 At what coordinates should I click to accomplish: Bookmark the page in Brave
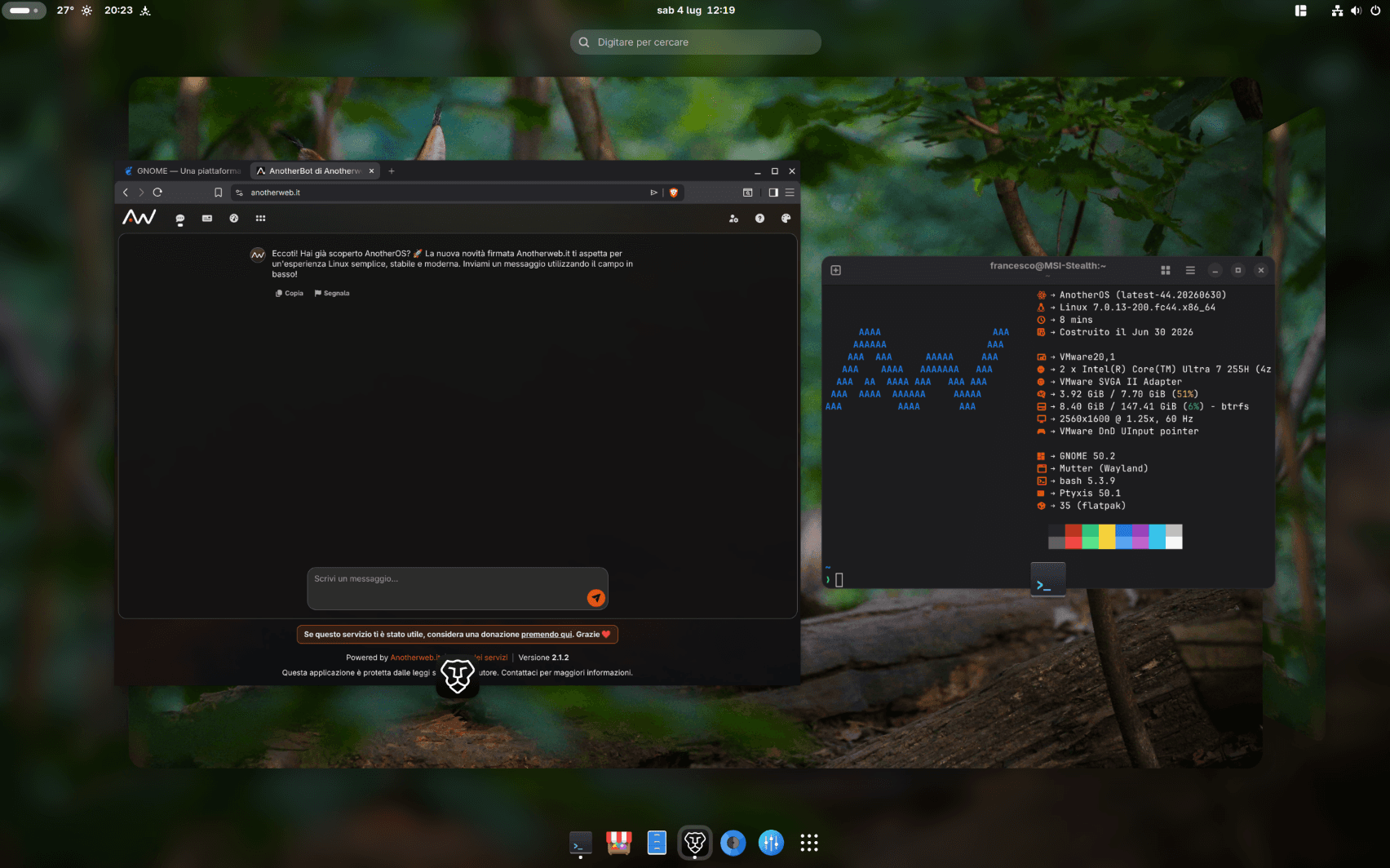point(218,193)
